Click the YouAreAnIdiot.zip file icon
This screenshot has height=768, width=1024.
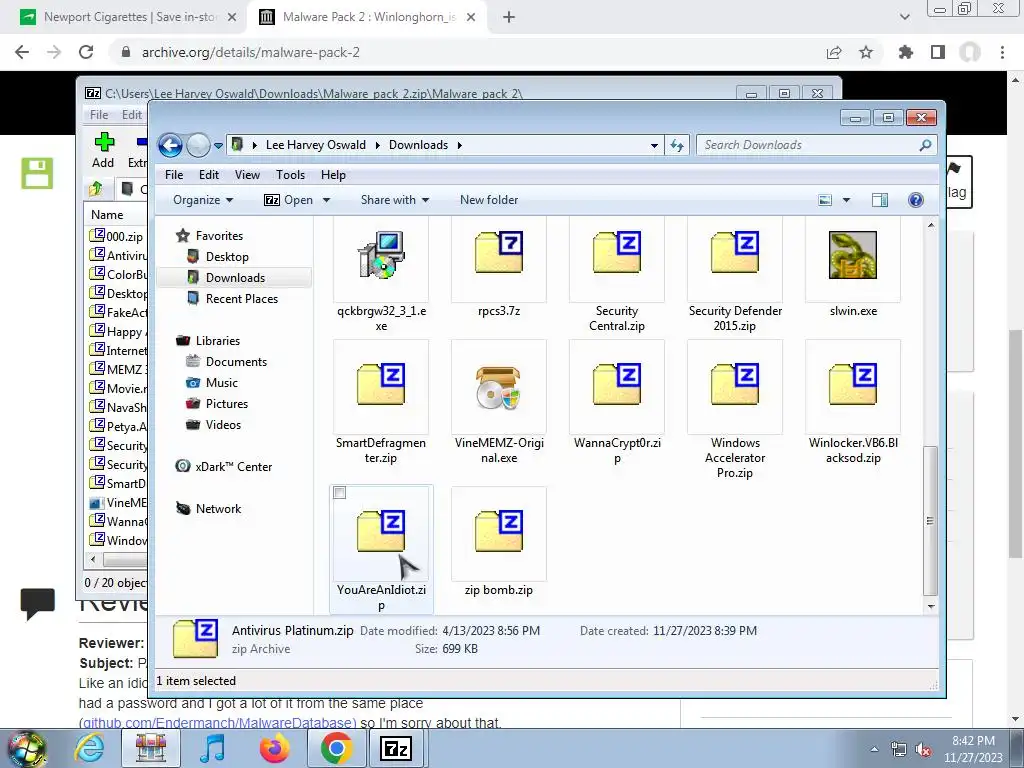point(381,531)
